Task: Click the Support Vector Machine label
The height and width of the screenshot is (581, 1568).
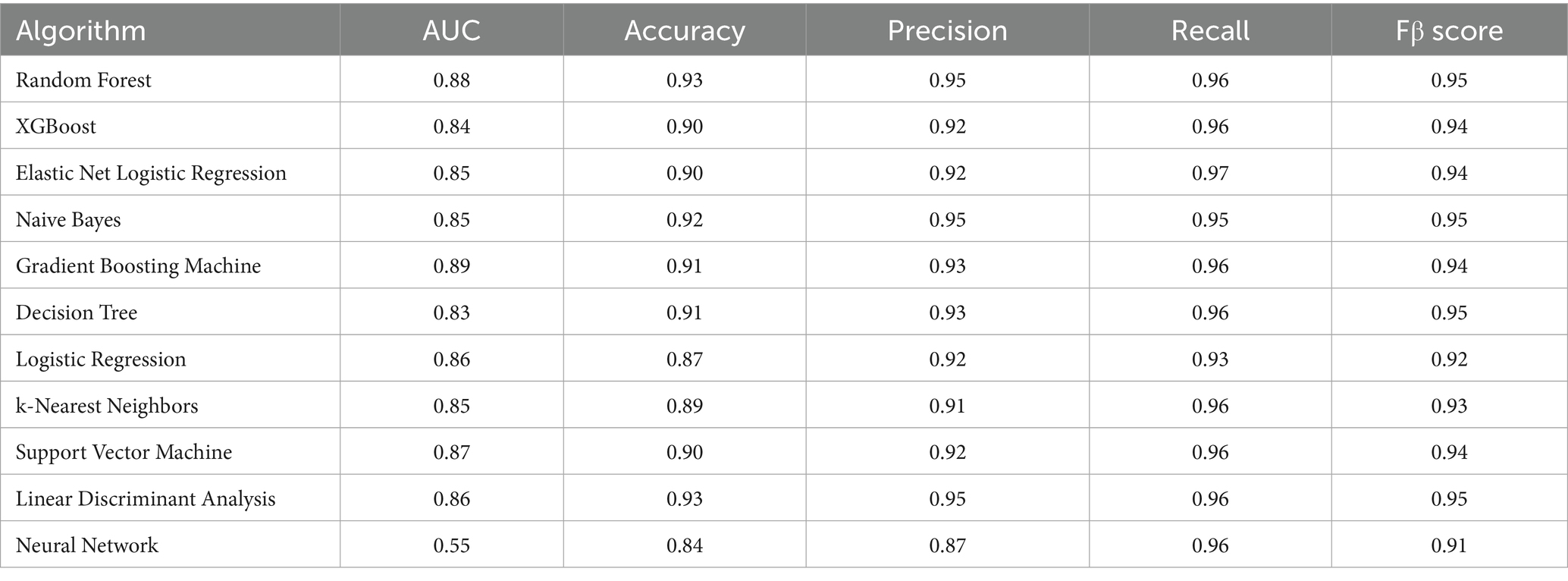Action: pos(124,453)
